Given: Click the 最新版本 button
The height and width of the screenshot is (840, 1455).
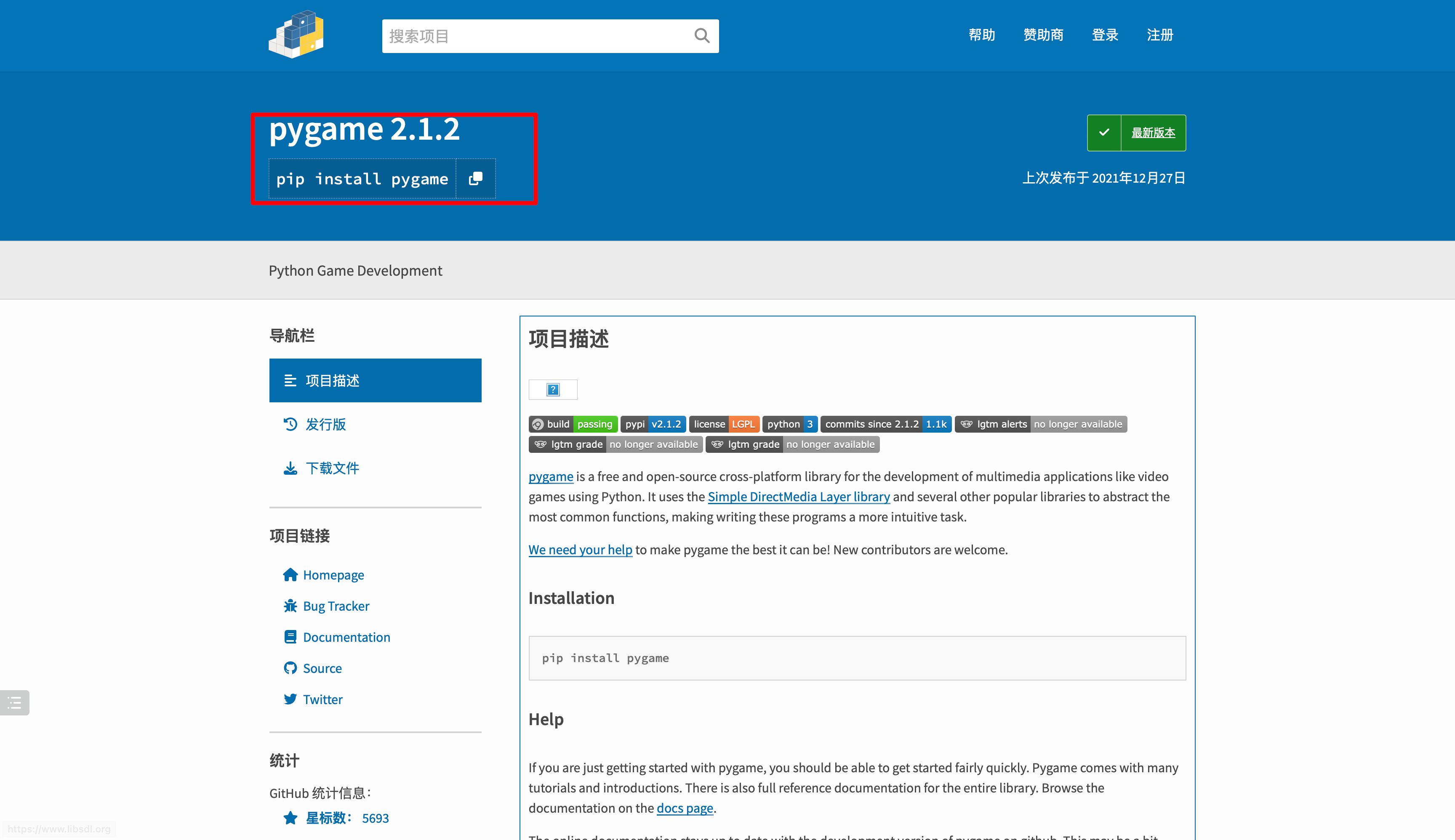Looking at the screenshot, I should 1136,133.
